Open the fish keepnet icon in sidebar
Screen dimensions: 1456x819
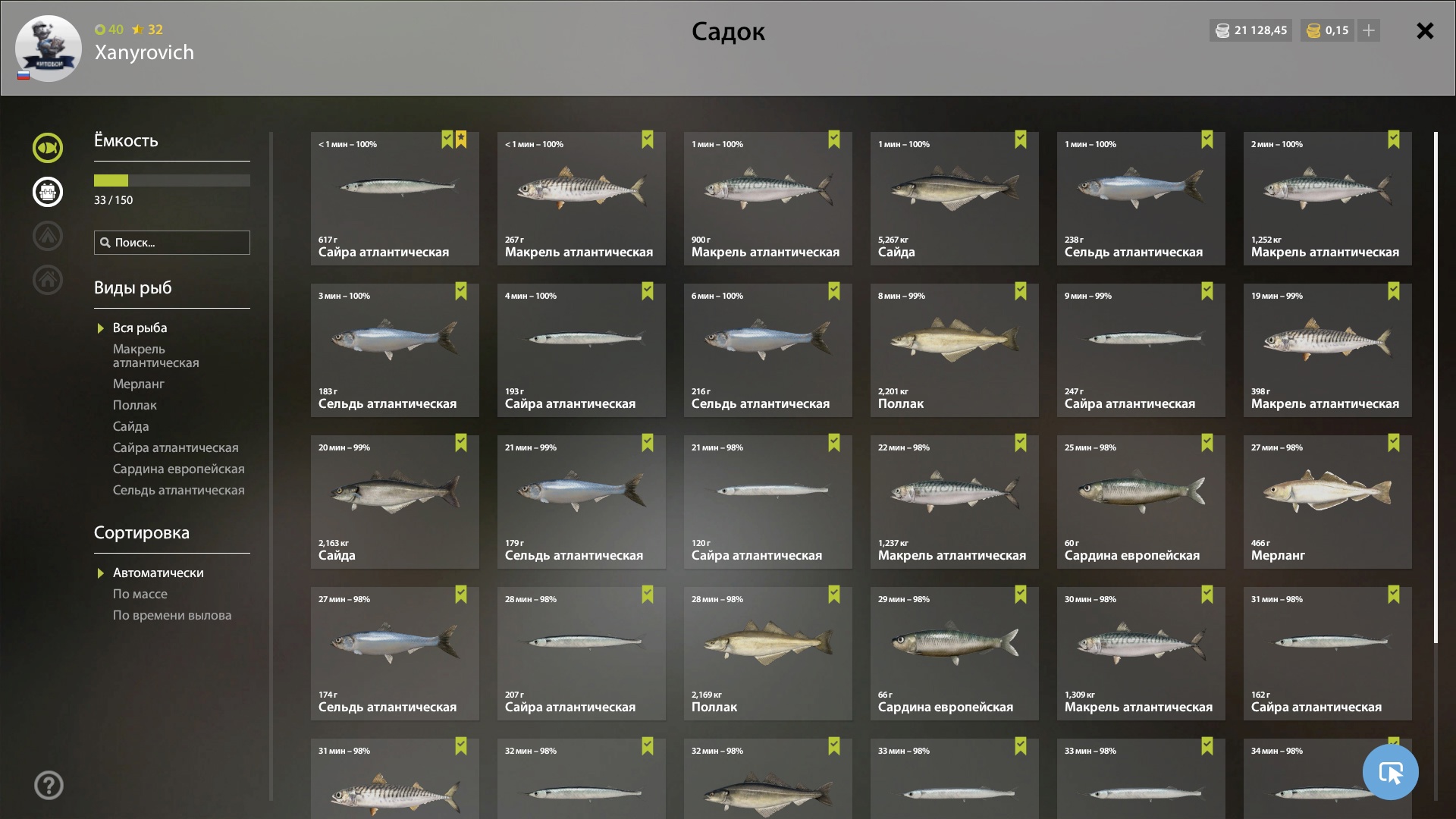[x=48, y=148]
